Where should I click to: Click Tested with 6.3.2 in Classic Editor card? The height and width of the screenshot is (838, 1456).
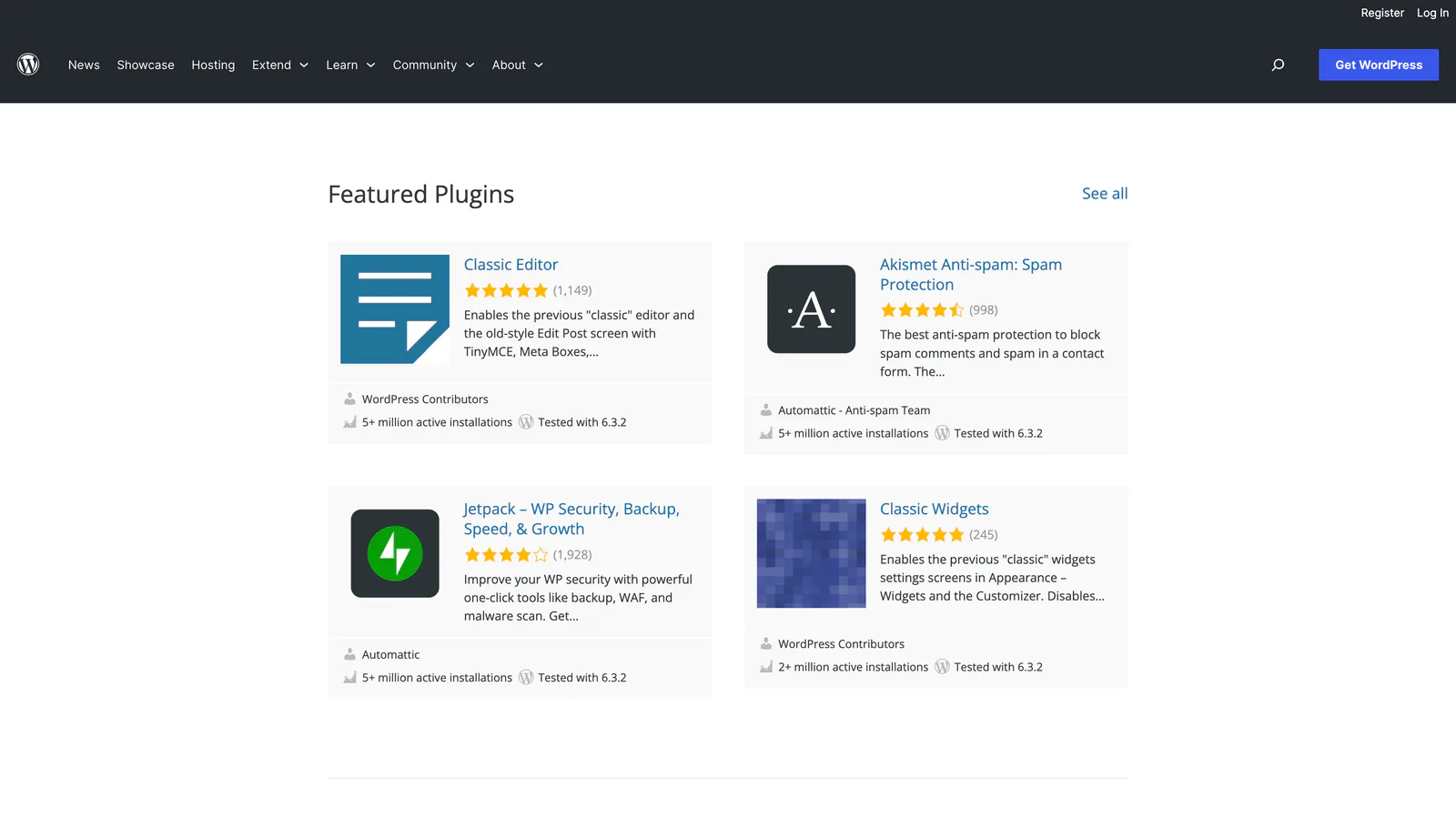coord(581,422)
